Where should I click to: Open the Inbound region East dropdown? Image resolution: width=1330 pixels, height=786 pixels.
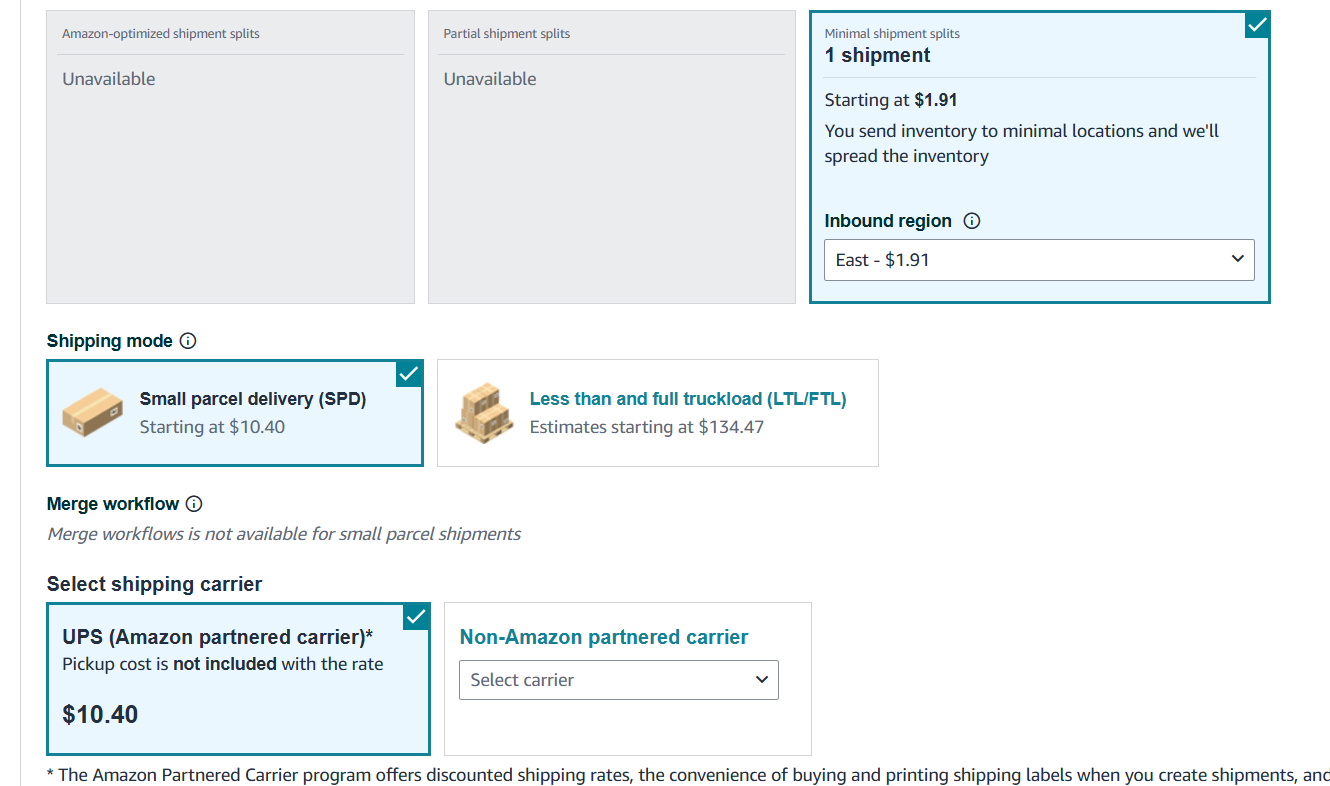click(x=1039, y=260)
